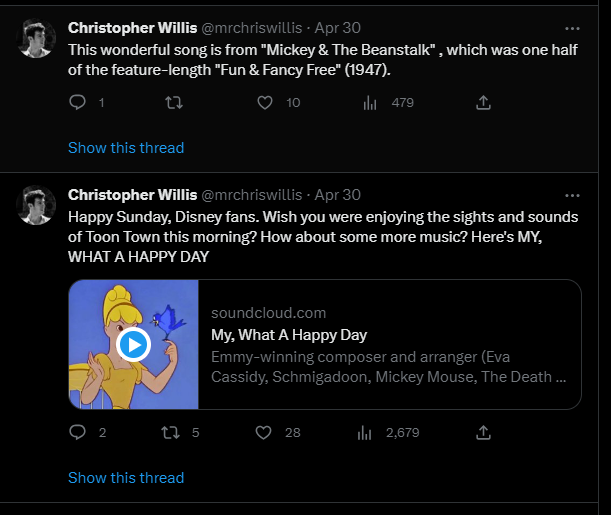The height and width of the screenshot is (515, 611).
Task: Click @mrchriswillis handle on second tweet
Action: (252, 195)
